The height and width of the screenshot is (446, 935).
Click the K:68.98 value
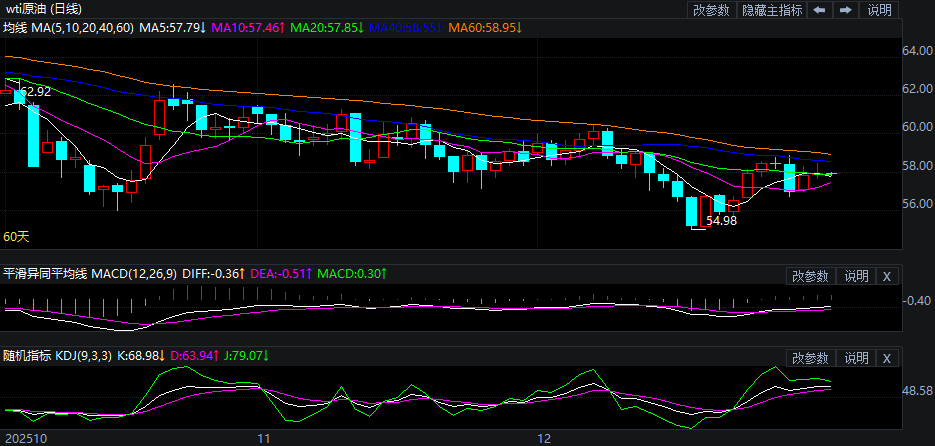[x=141, y=356]
